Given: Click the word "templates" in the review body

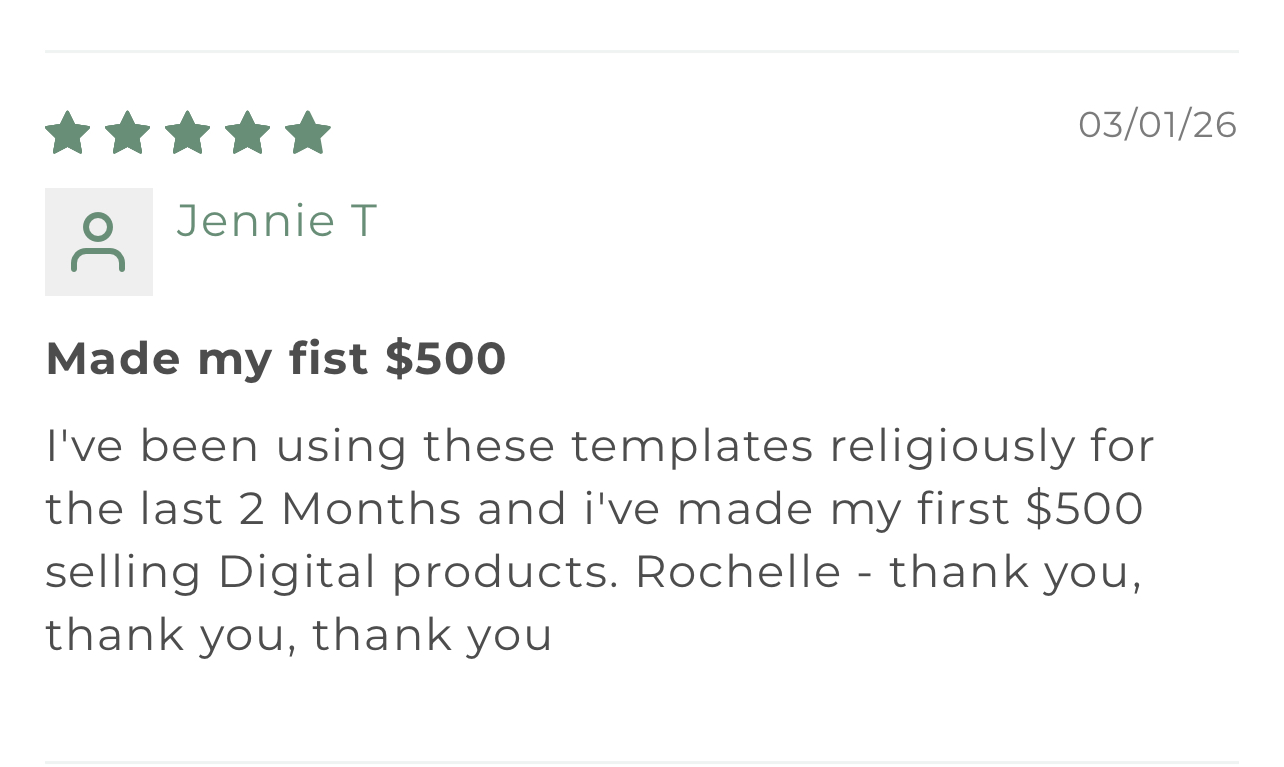Looking at the screenshot, I should tap(692, 446).
